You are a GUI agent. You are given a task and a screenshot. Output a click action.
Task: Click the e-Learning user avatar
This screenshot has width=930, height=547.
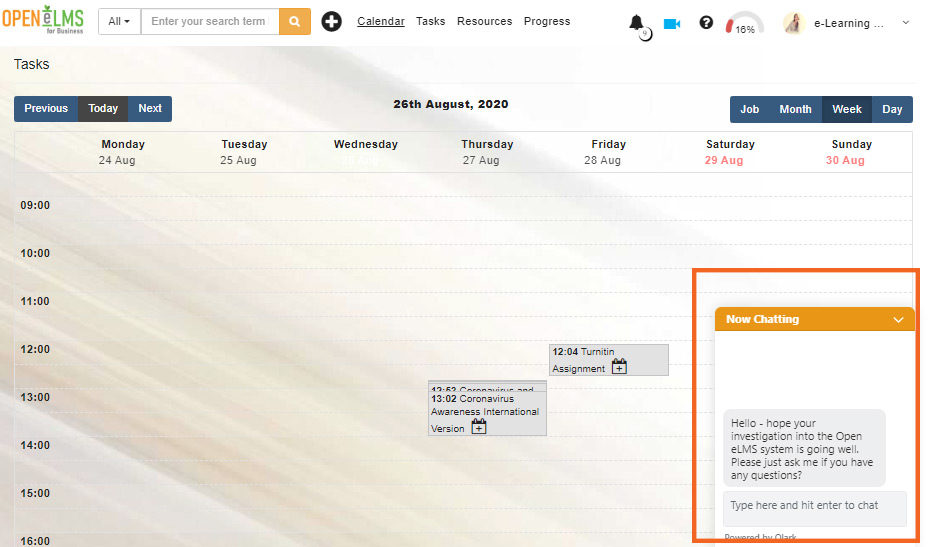point(795,22)
